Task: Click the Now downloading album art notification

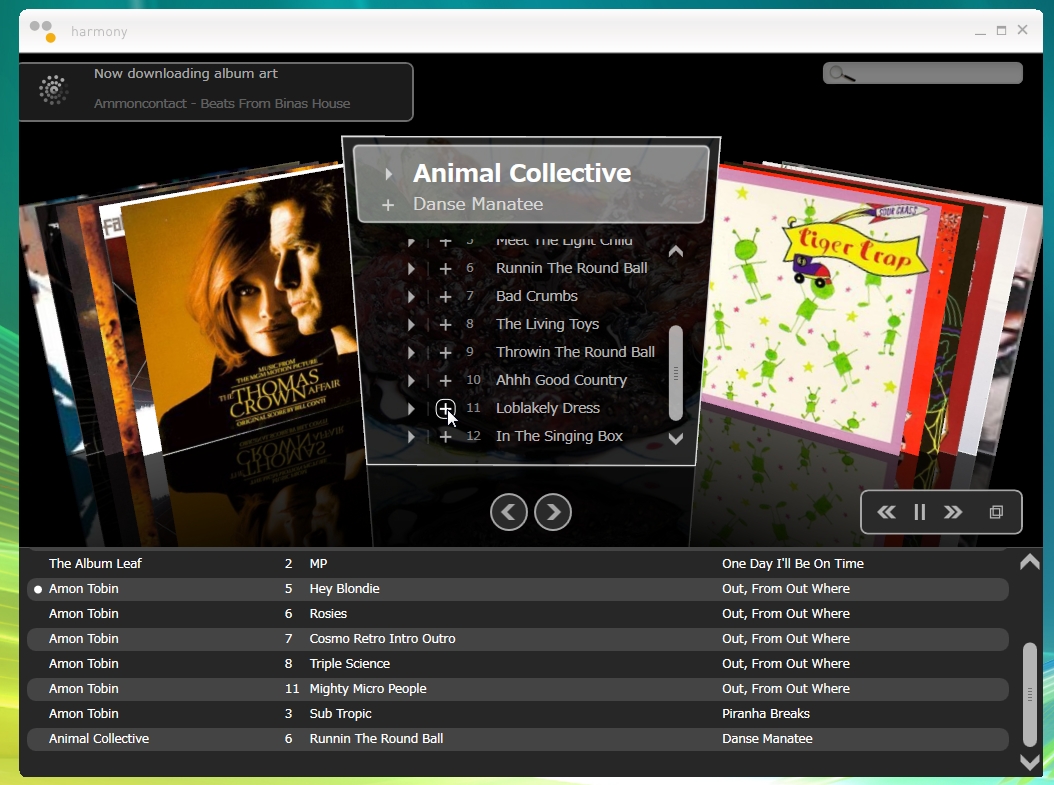Action: point(216,91)
